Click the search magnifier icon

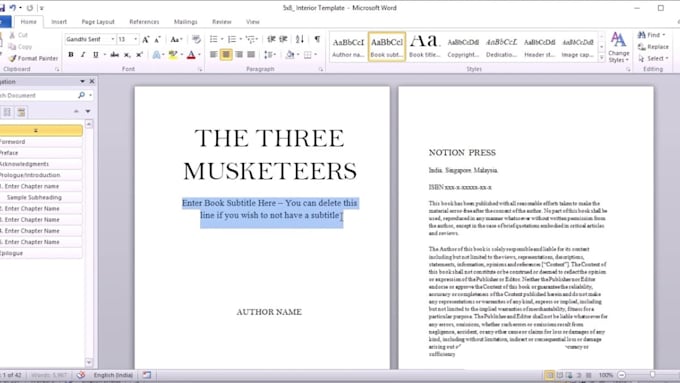click(81, 95)
